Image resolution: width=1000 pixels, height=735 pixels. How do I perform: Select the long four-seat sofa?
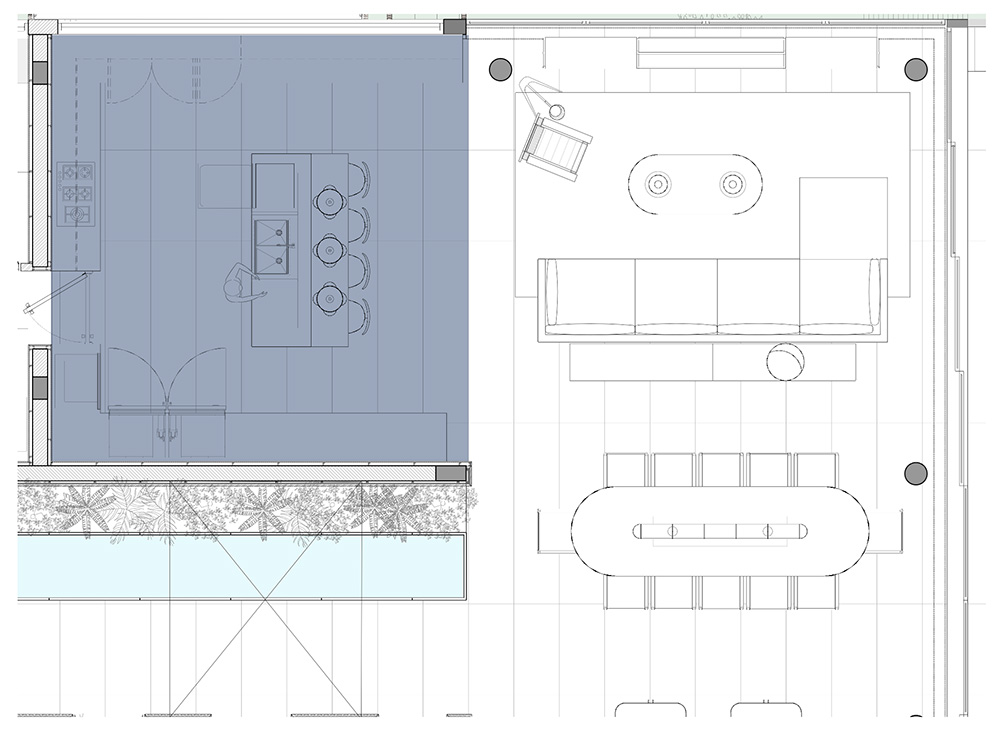712,298
